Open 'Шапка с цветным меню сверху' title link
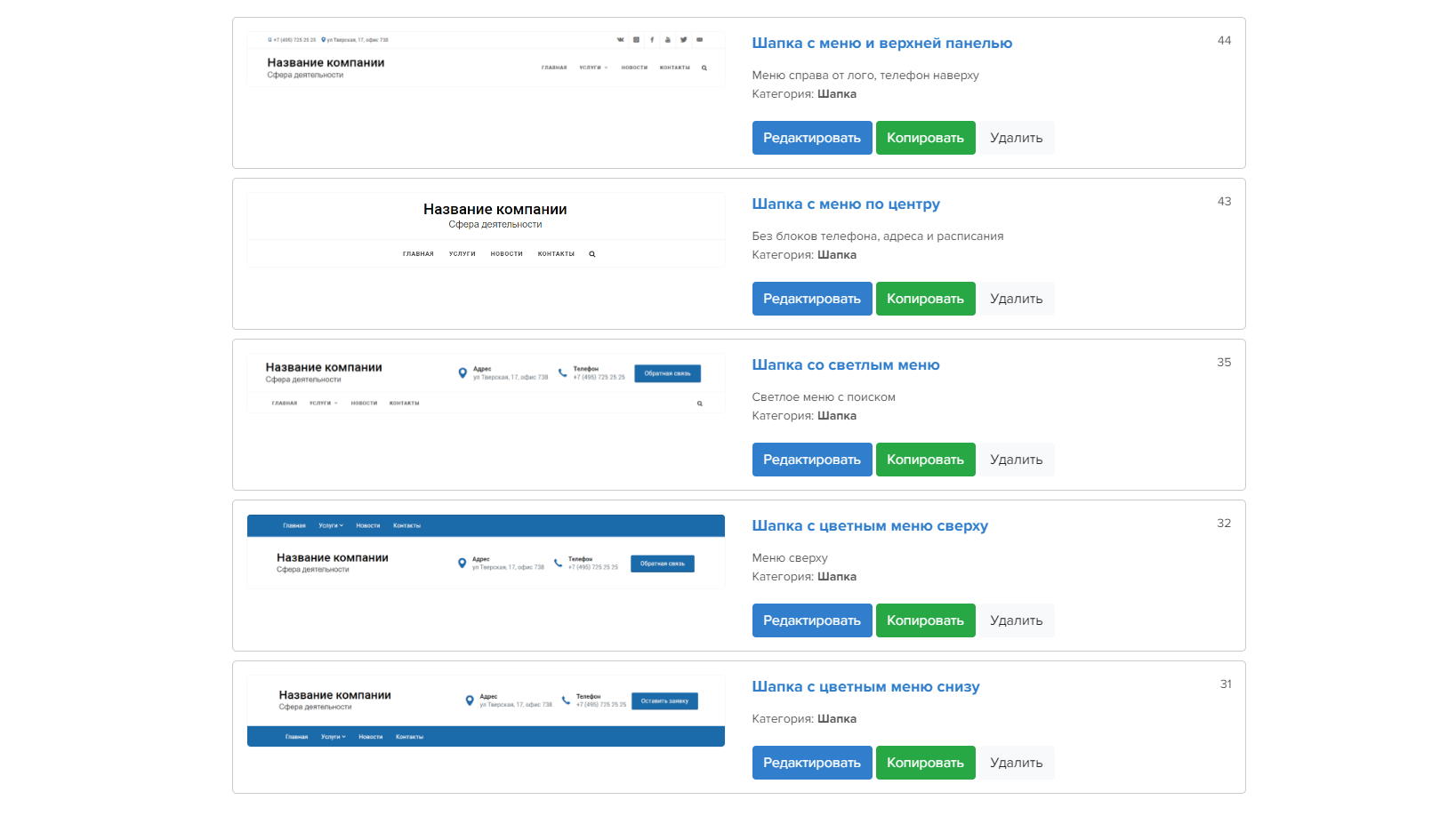Viewport: 1456px width, 816px height. pos(870,525)
